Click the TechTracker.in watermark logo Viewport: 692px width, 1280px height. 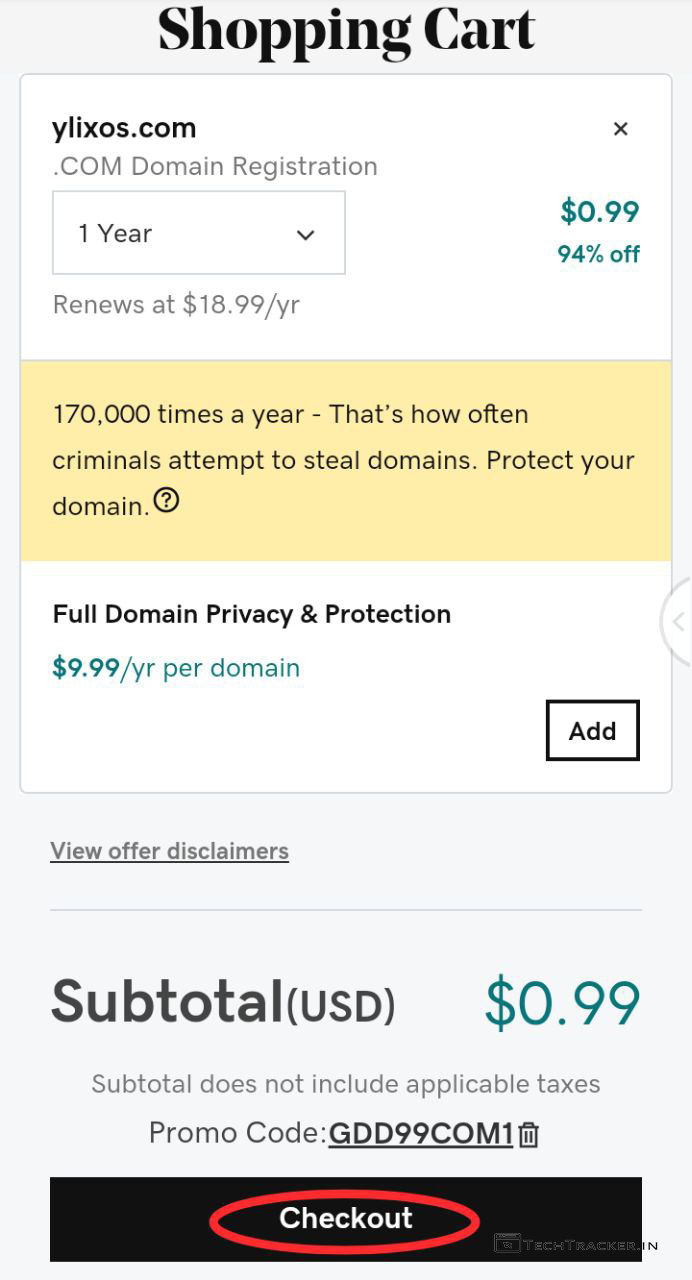[x=576, y=1245]
